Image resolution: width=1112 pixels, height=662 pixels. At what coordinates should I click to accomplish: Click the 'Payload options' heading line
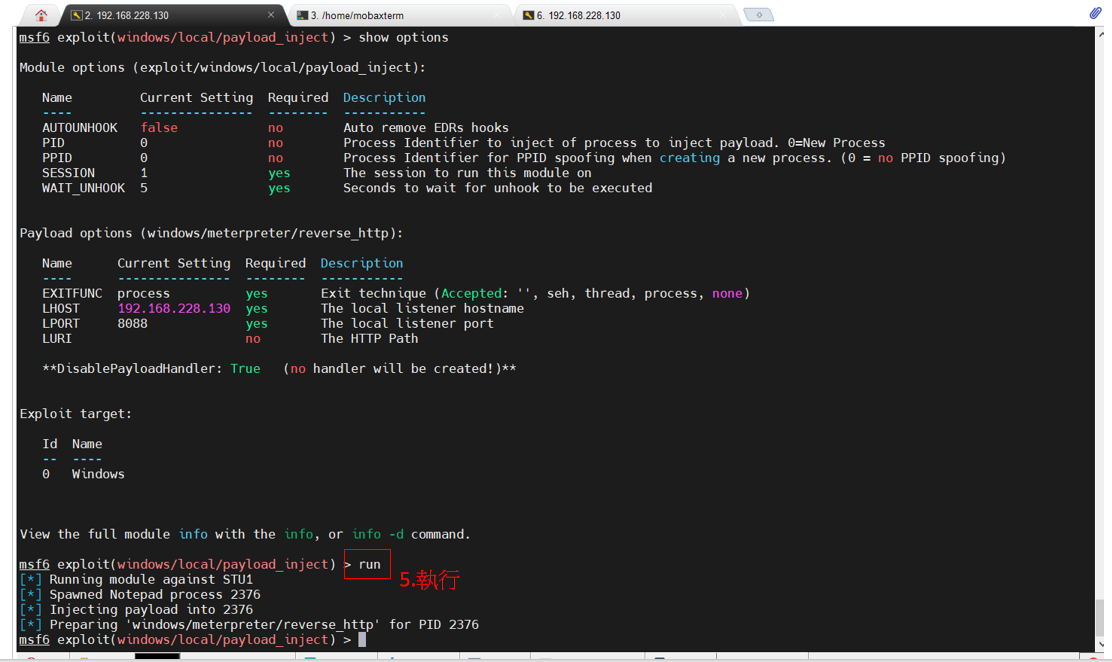click(x=211, y=233)
